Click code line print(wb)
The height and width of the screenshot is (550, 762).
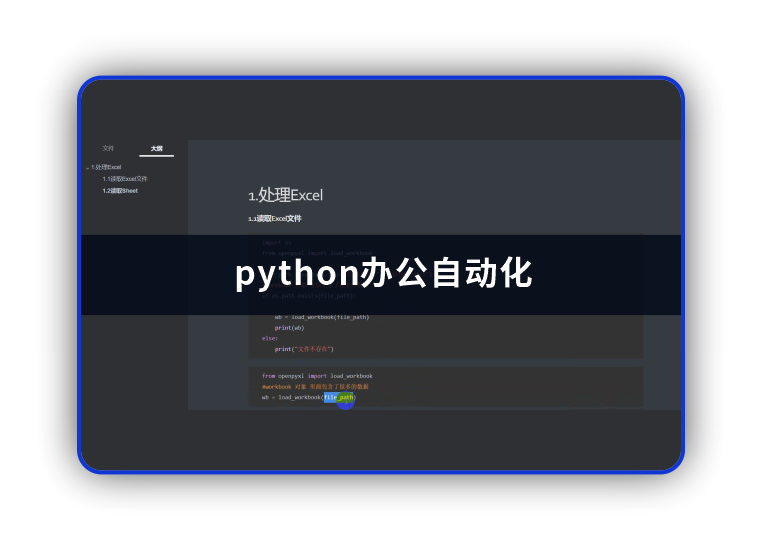[289, 328]
